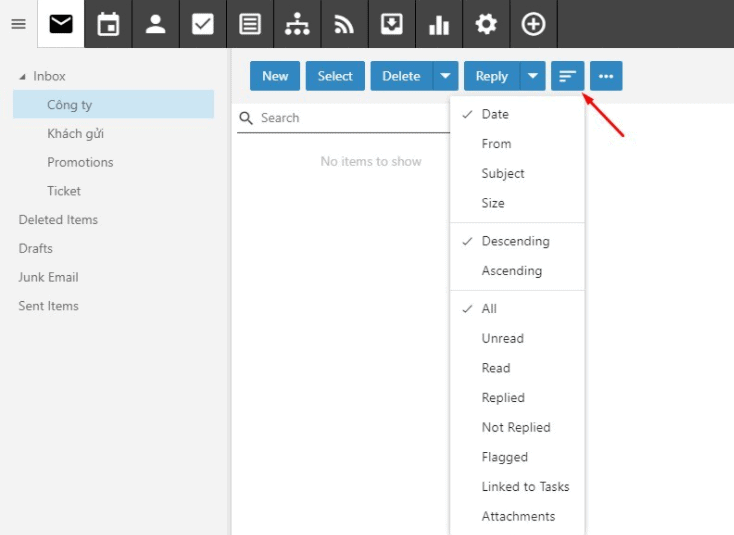The height and width of the screenshot is (535, 734).
Task: Open the hamburger menu
Action: [x=18, y=24]
